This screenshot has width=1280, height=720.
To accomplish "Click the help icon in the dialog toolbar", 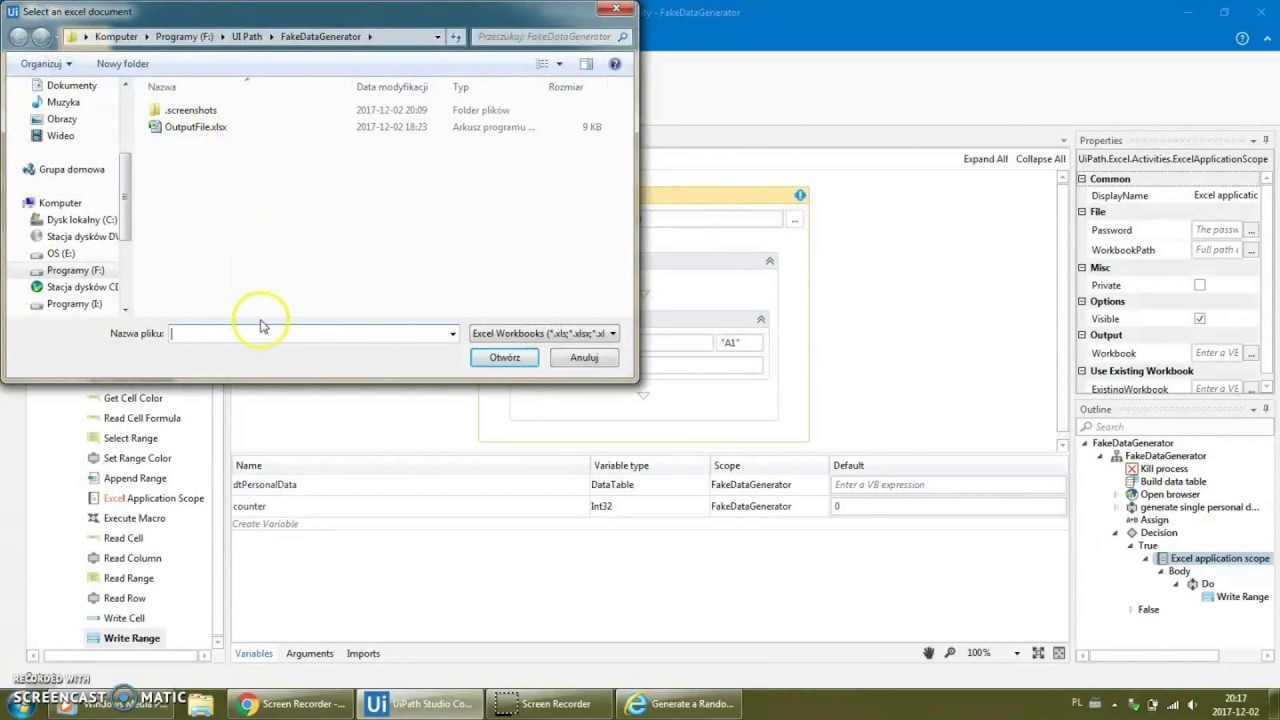I will 615,64.
